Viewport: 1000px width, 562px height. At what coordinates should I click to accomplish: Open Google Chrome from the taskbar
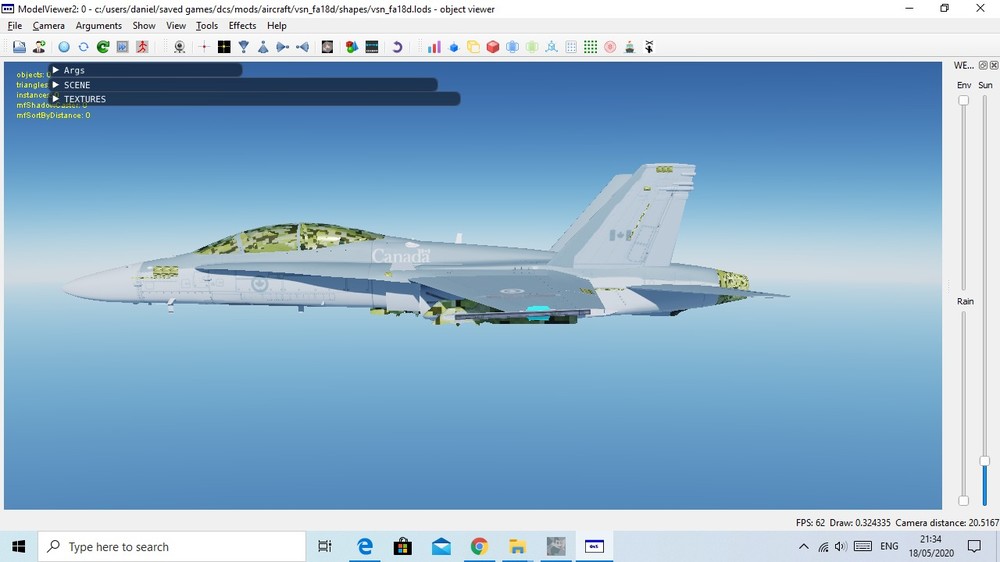479,546
